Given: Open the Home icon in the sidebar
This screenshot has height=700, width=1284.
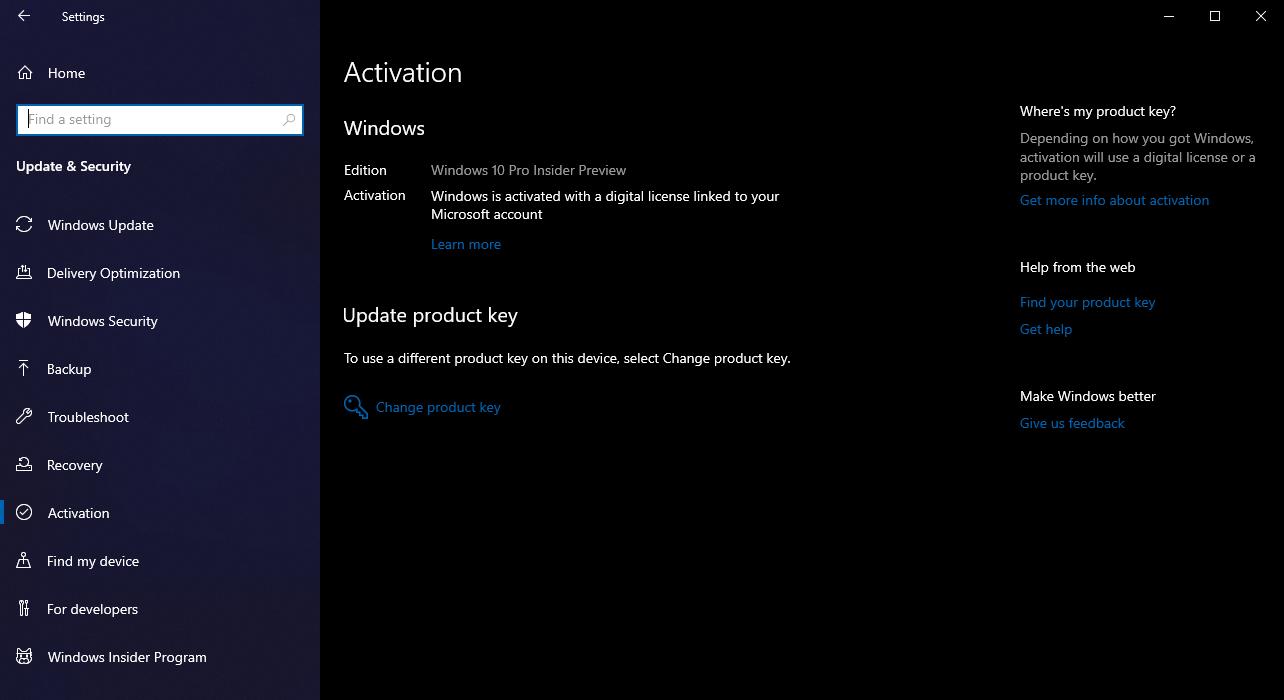Looking at the screenshot, I should click(25, 73).
